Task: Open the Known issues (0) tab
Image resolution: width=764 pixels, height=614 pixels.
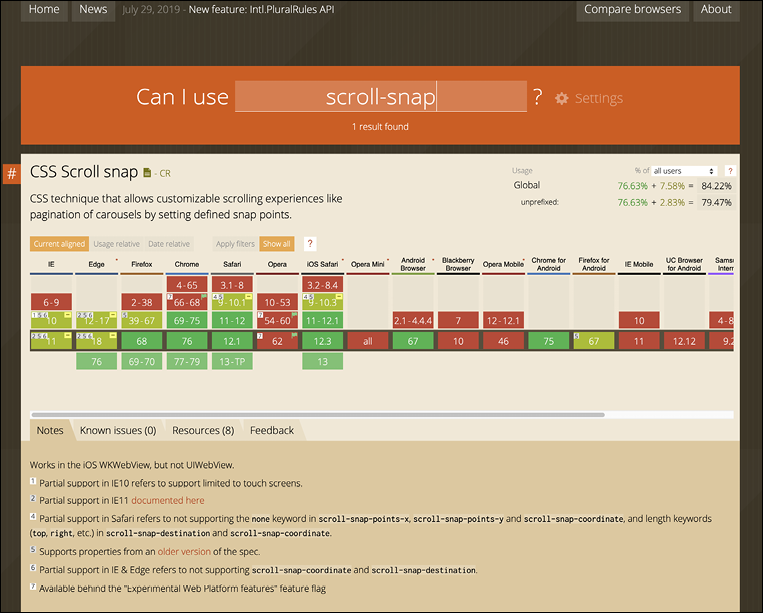Action: (118, 430)
